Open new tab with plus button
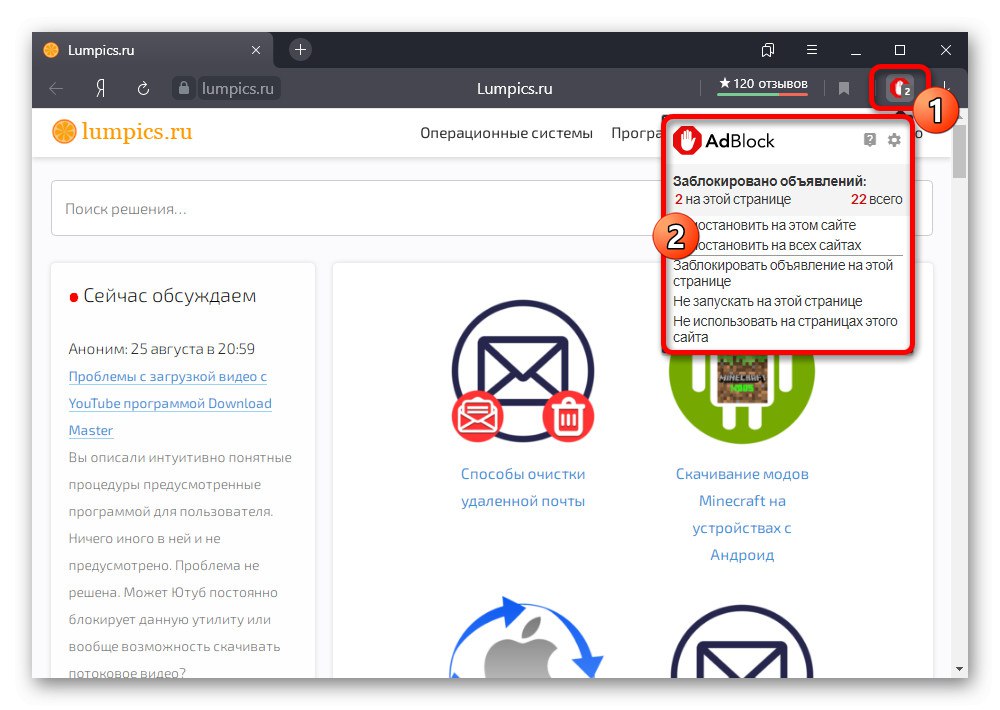1000x710 pixels. point(300,50)
